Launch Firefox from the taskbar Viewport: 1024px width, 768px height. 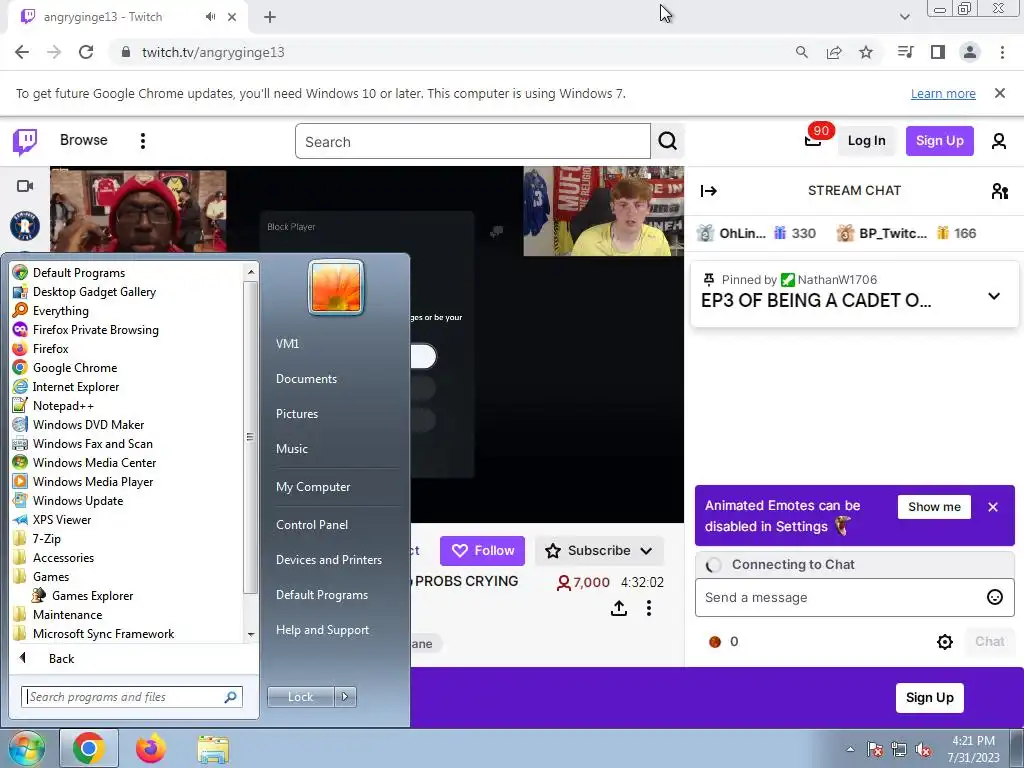point(151,748)
